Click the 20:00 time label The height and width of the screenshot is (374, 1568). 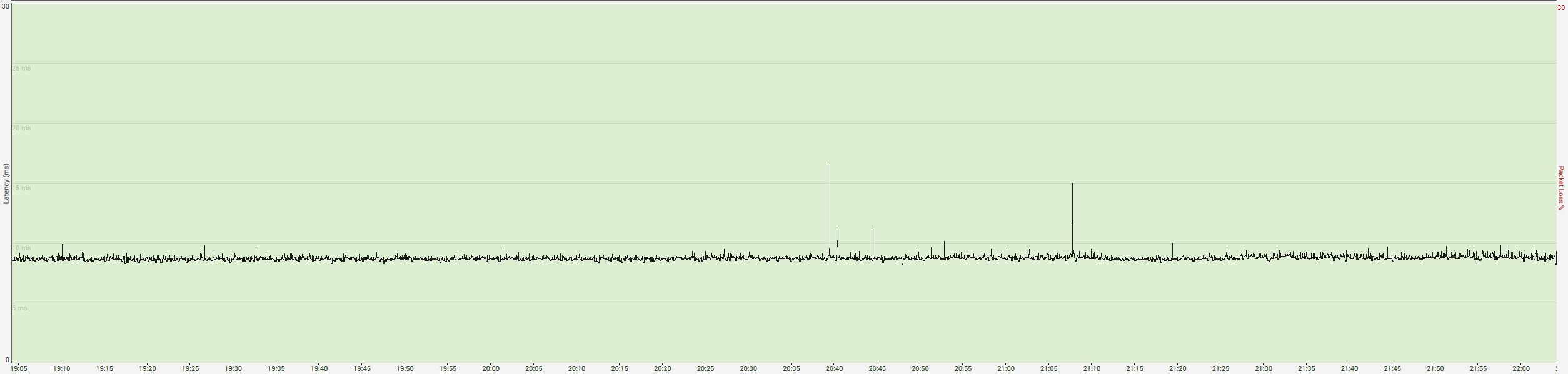[491, 368]
